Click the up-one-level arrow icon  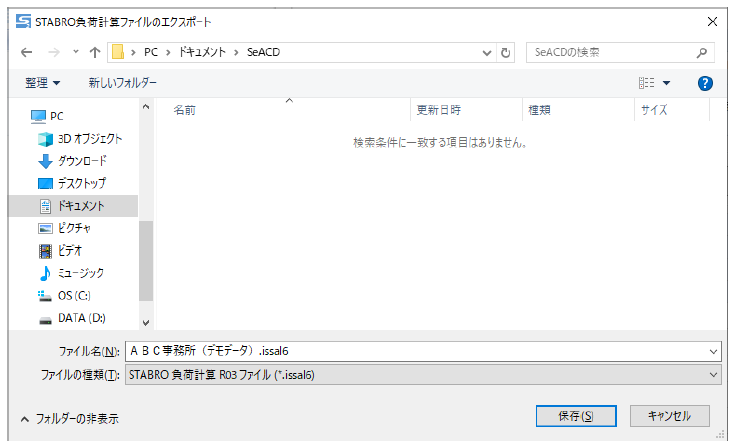pos(94,51)
